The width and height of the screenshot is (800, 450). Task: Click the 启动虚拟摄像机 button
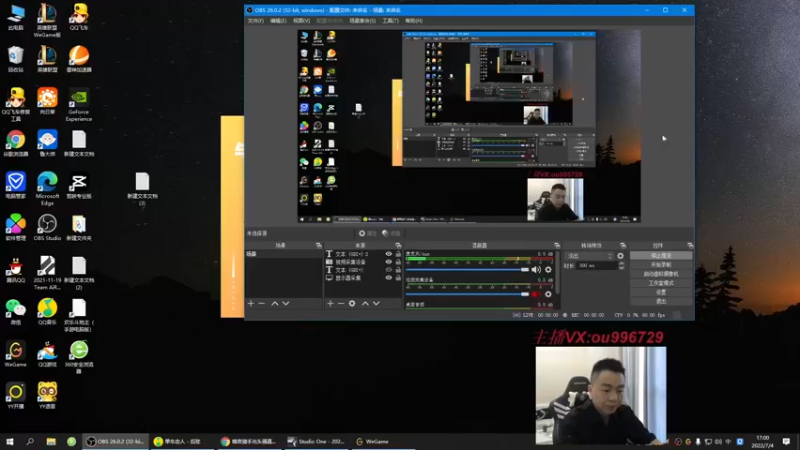click(661, 274)
